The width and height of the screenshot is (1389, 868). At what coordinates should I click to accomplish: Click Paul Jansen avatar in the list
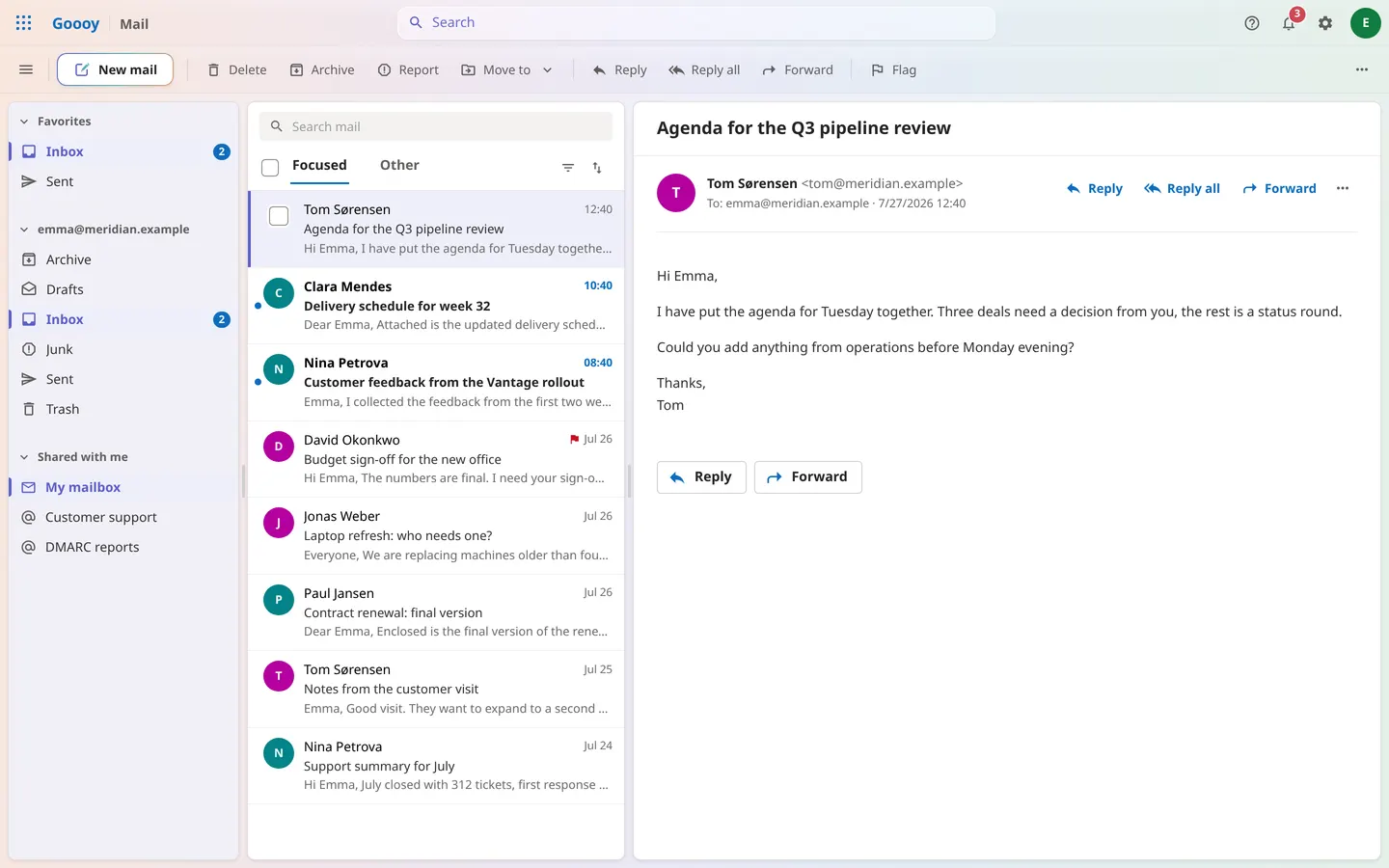pyautogui.click(x=279, y=599)
